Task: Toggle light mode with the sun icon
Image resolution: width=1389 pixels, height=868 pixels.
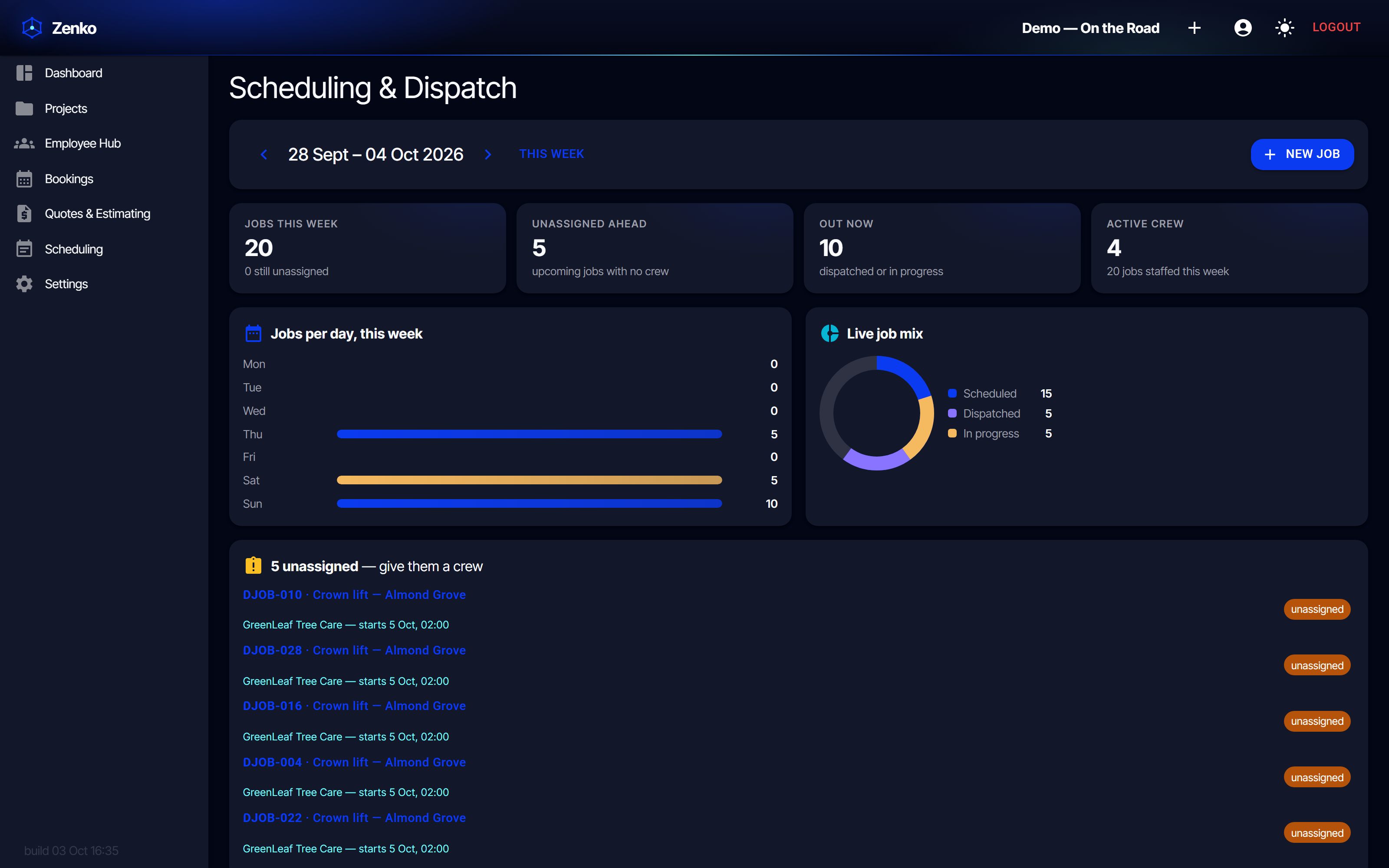Action: coord(1284,27)
